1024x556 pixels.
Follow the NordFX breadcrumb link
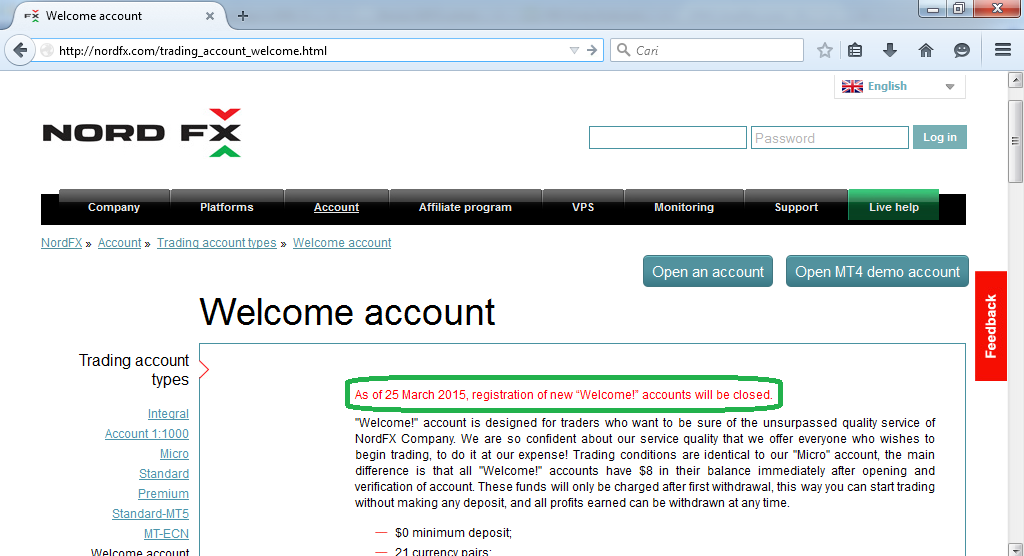pyautogui.click(x=61, y=242)
